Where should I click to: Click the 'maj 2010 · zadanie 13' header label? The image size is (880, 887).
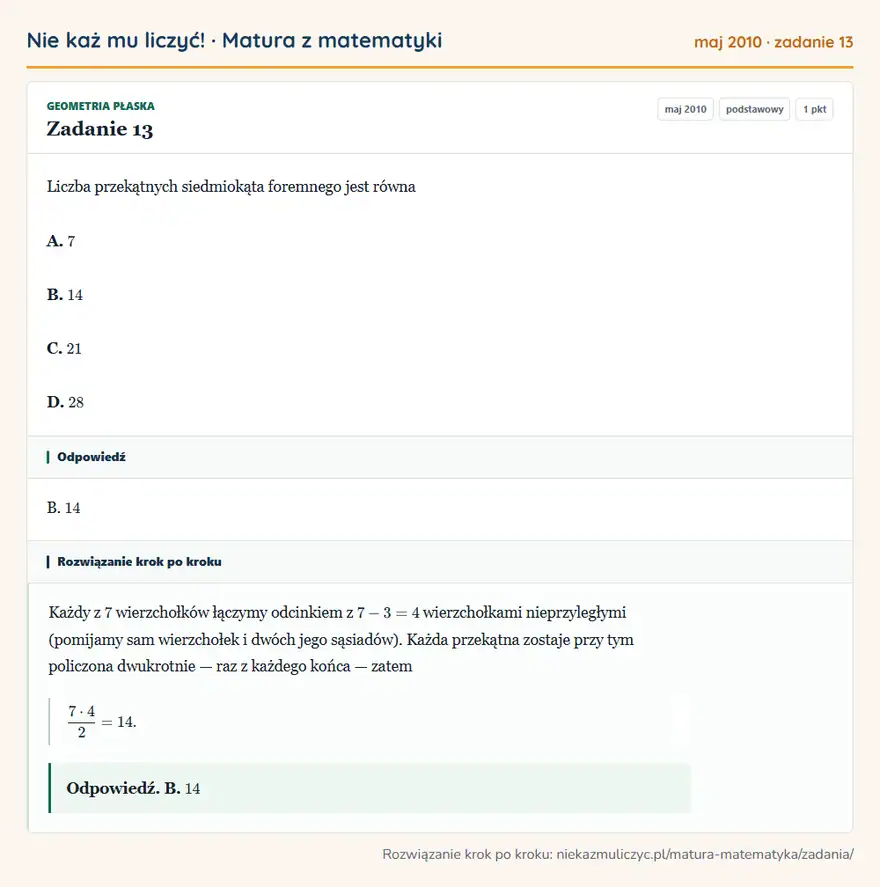pos(773,42)
